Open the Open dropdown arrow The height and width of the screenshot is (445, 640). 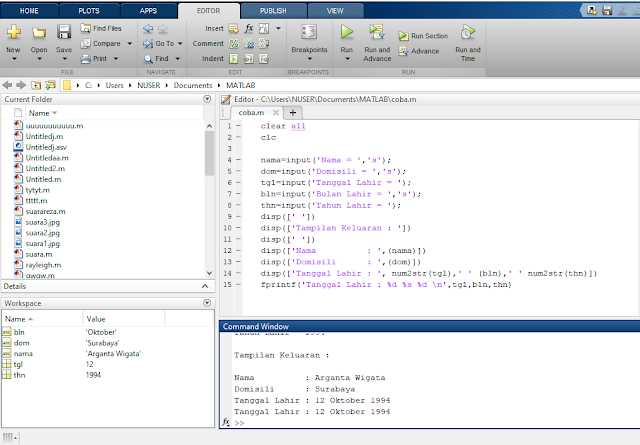(39, 59)
